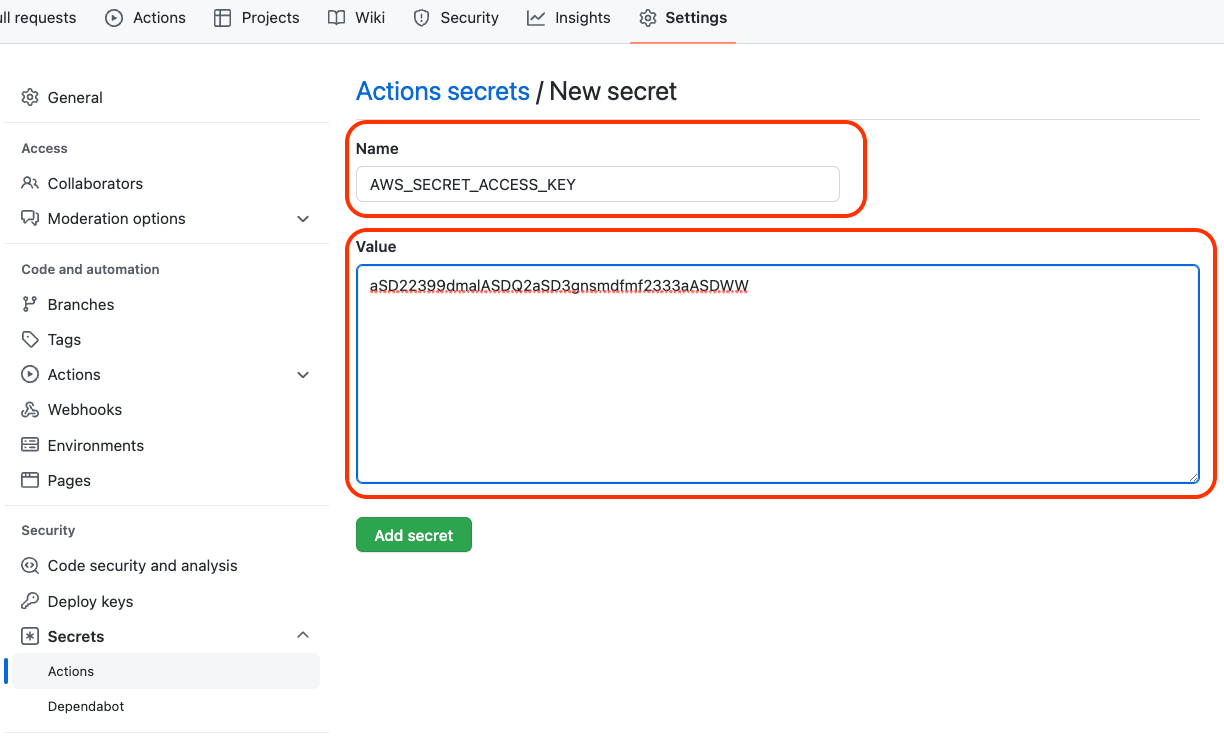Open the Wiki tab
The image size is (1224, 738).
(x=357, y=18)
